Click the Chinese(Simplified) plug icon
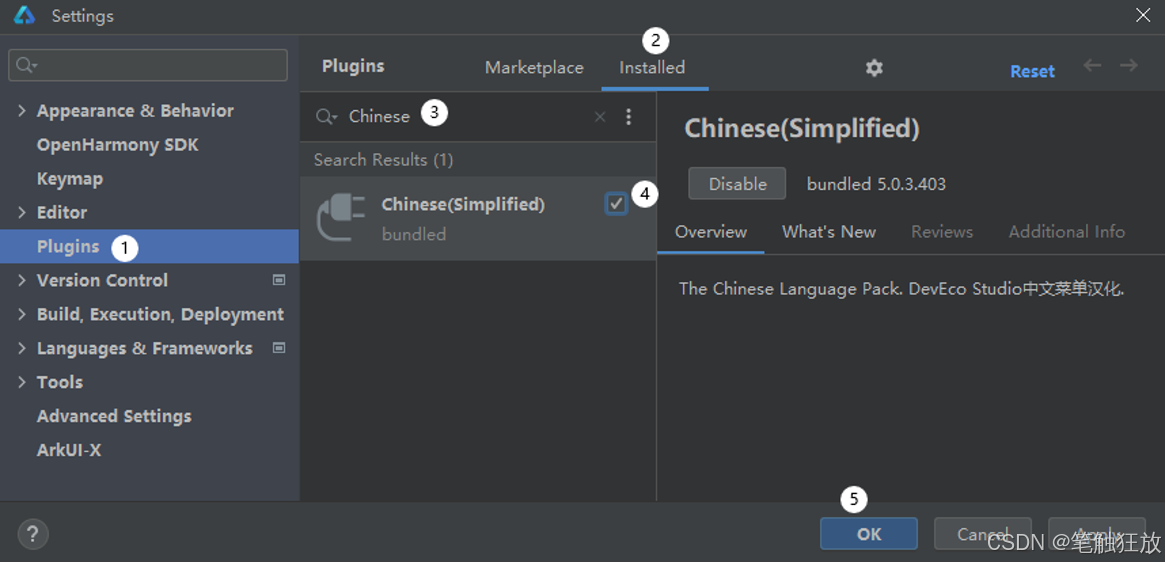Viewport: 1166px width, 563px height. 341,217
